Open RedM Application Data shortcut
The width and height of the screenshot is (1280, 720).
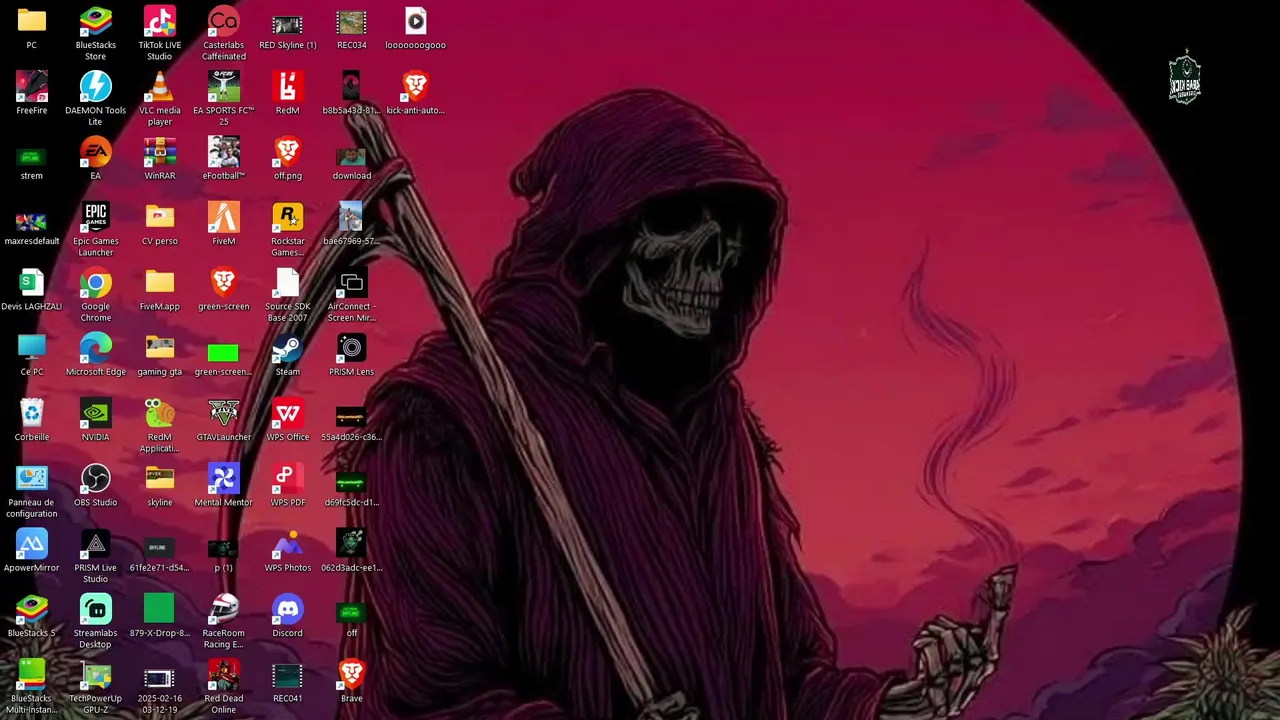click(x=160, y=414)
